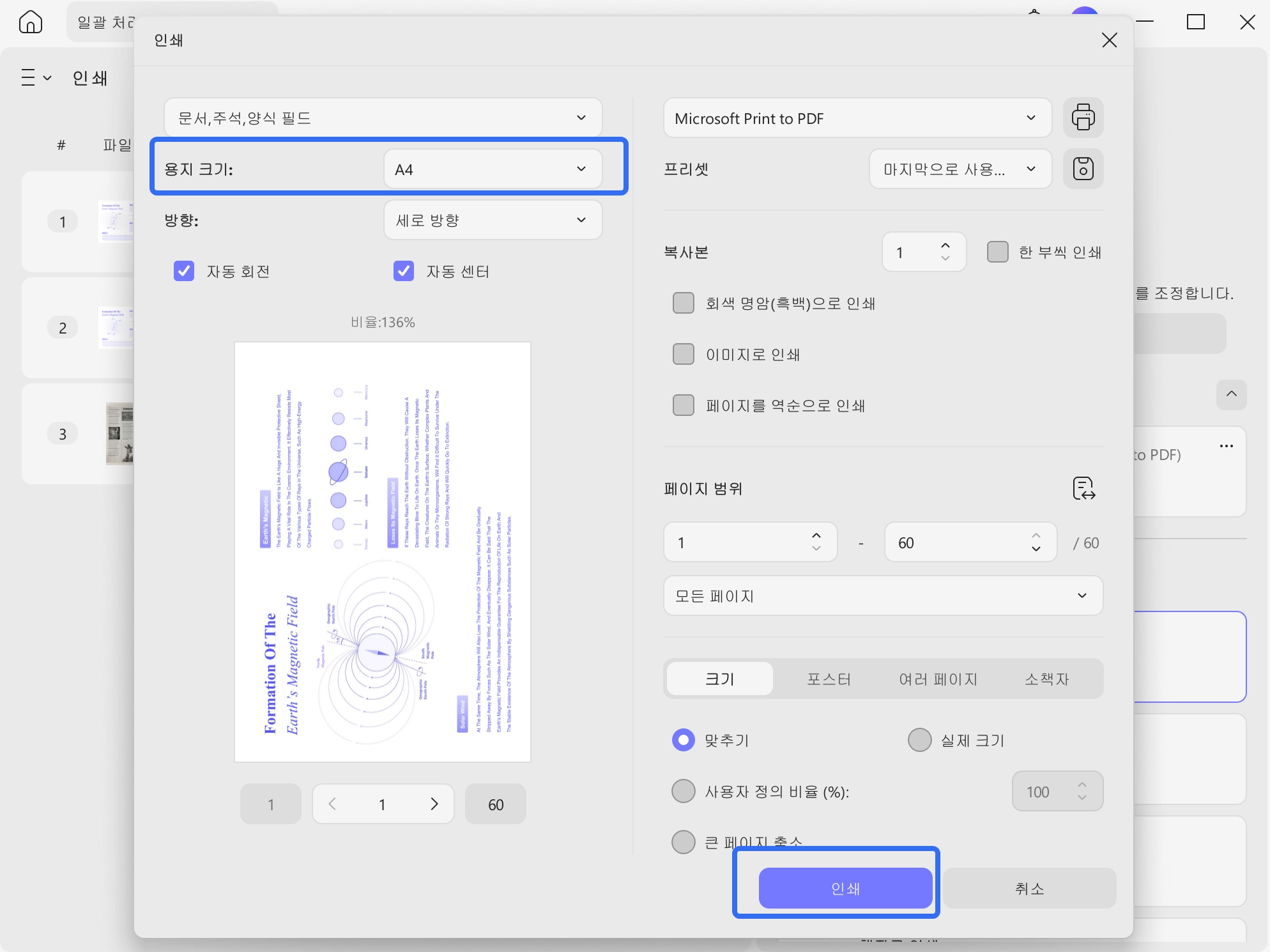Close the 인쇄 dialog with X

pyautogui.click(x=1109, y=40)
